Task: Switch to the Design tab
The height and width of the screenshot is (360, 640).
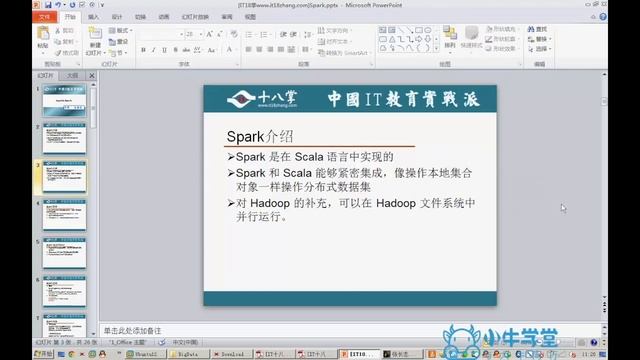Action: pos(117,17)
